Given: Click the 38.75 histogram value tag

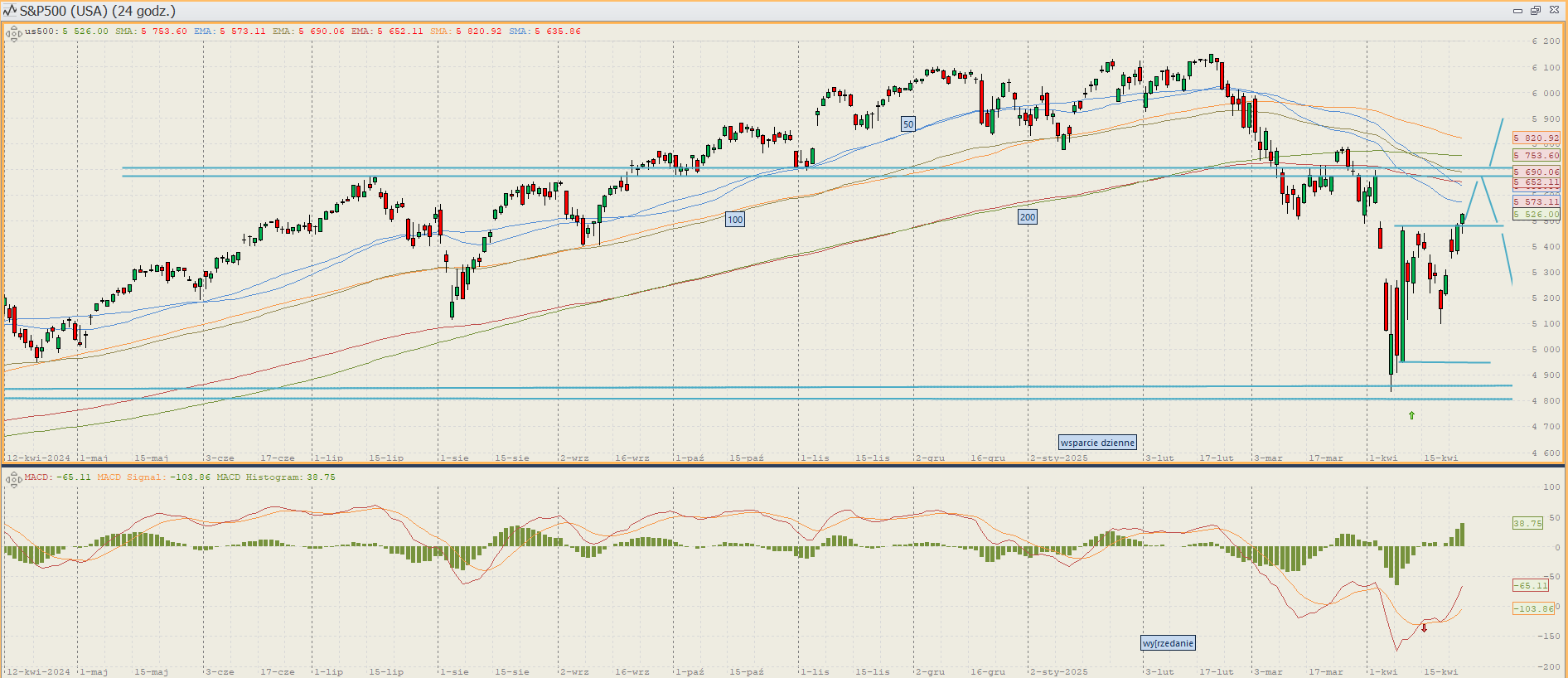Looking at the screenshot, I should (x=1527, y=523).
